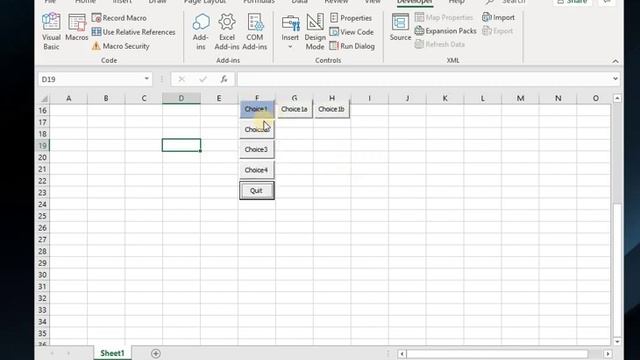This screenshot has width=640, height=360.
Task: Add a new sheet
Action: click(156, 353)
